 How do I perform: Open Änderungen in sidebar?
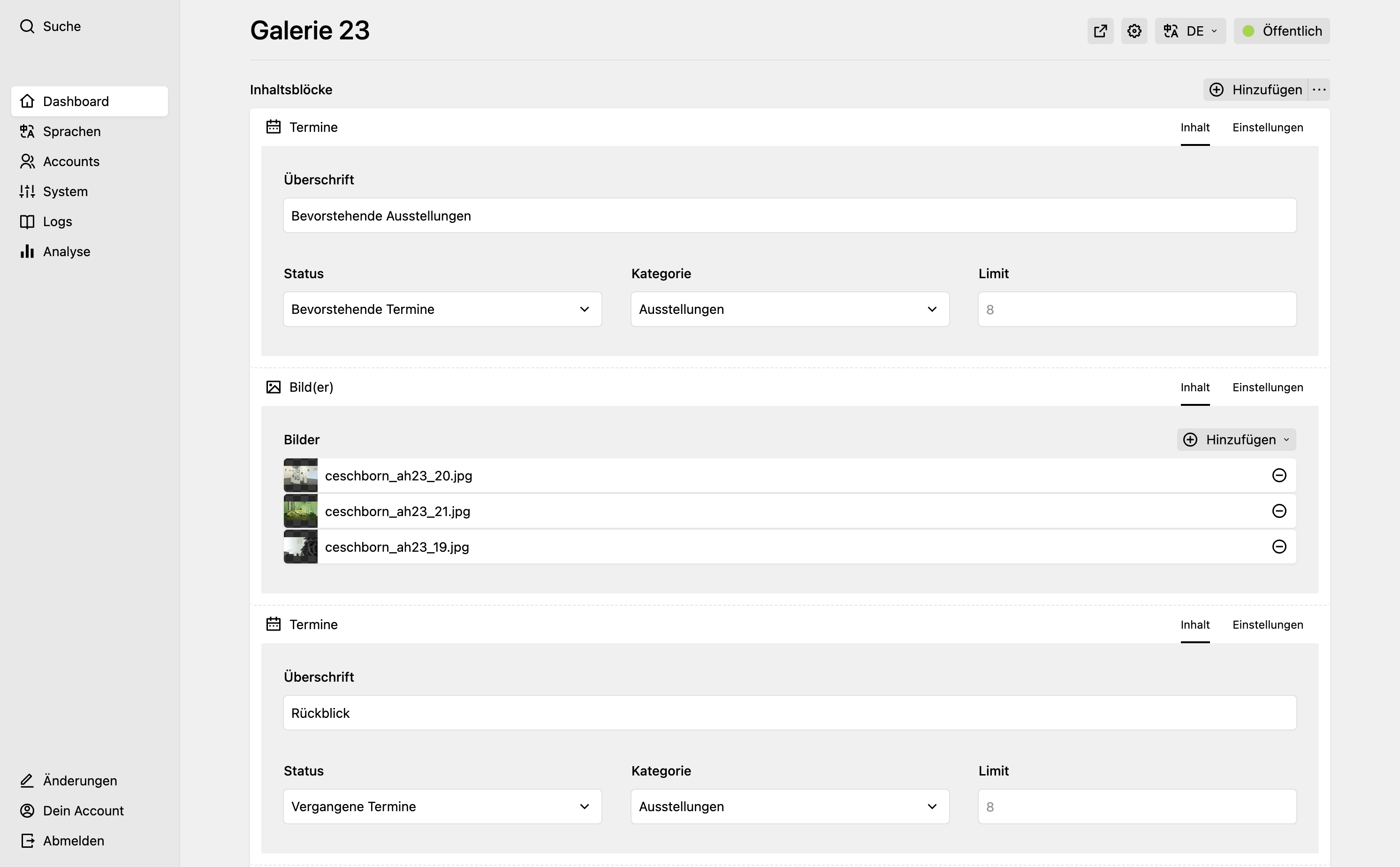tap(90, 780)
